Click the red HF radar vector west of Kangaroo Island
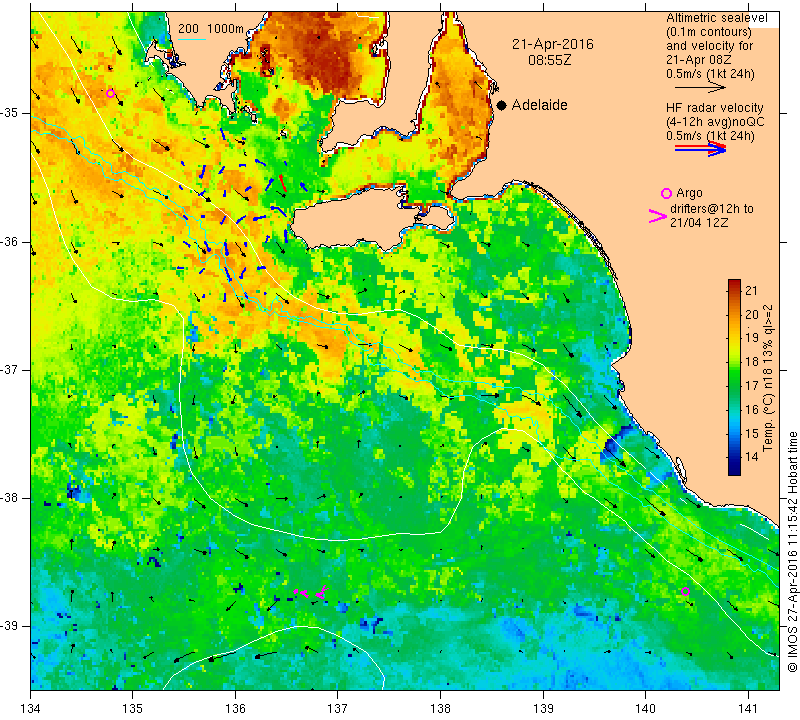 (283, 183)
